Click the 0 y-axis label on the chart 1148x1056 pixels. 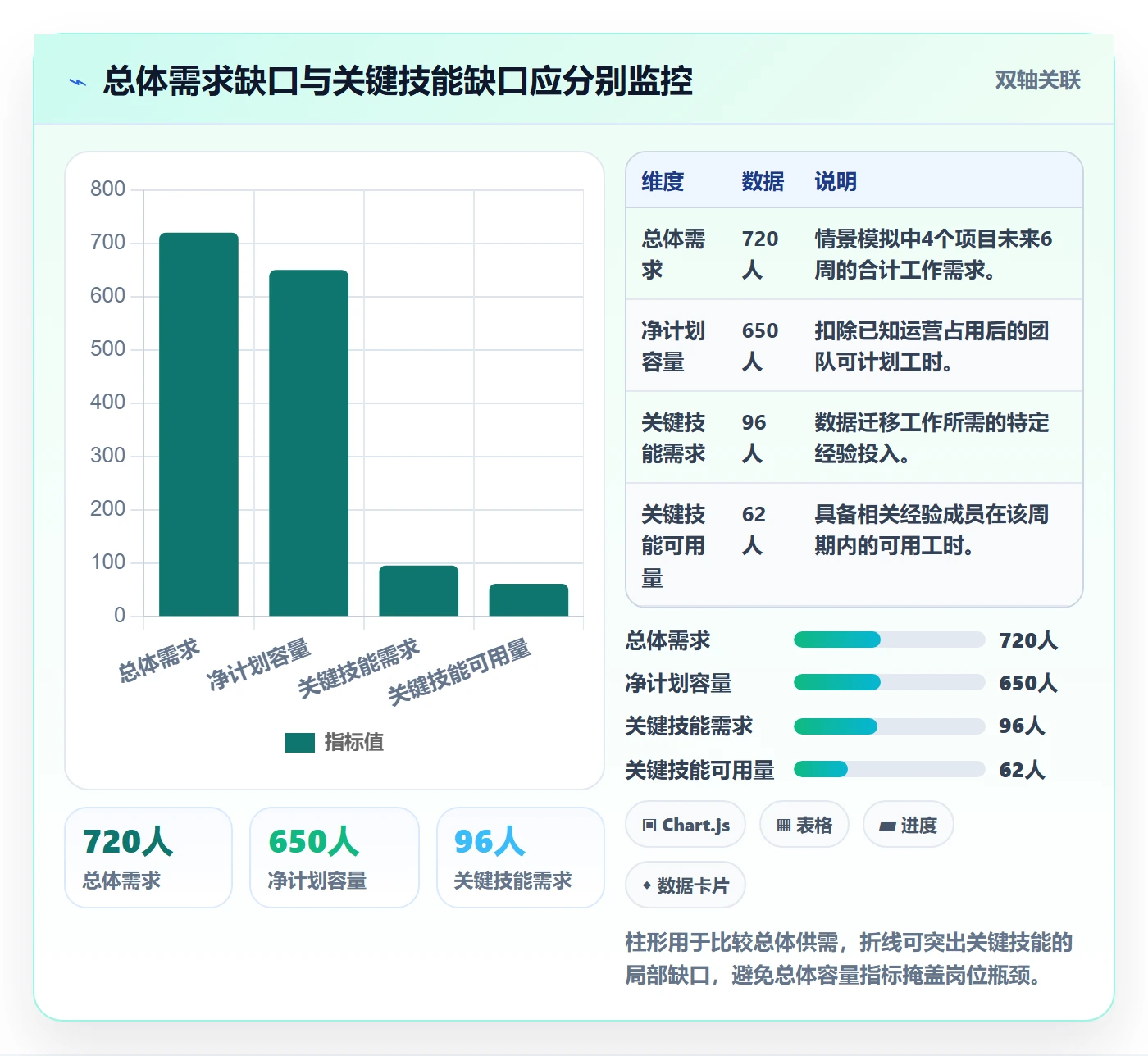pos(120,616)
